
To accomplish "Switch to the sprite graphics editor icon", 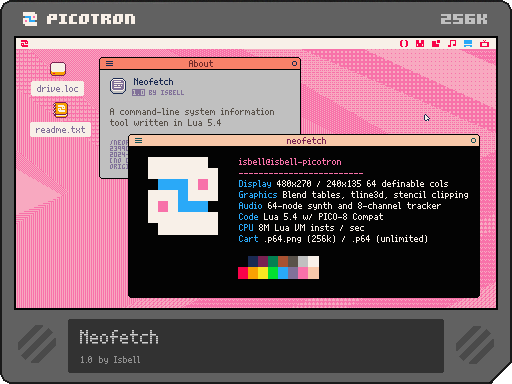I will (420, 44).
